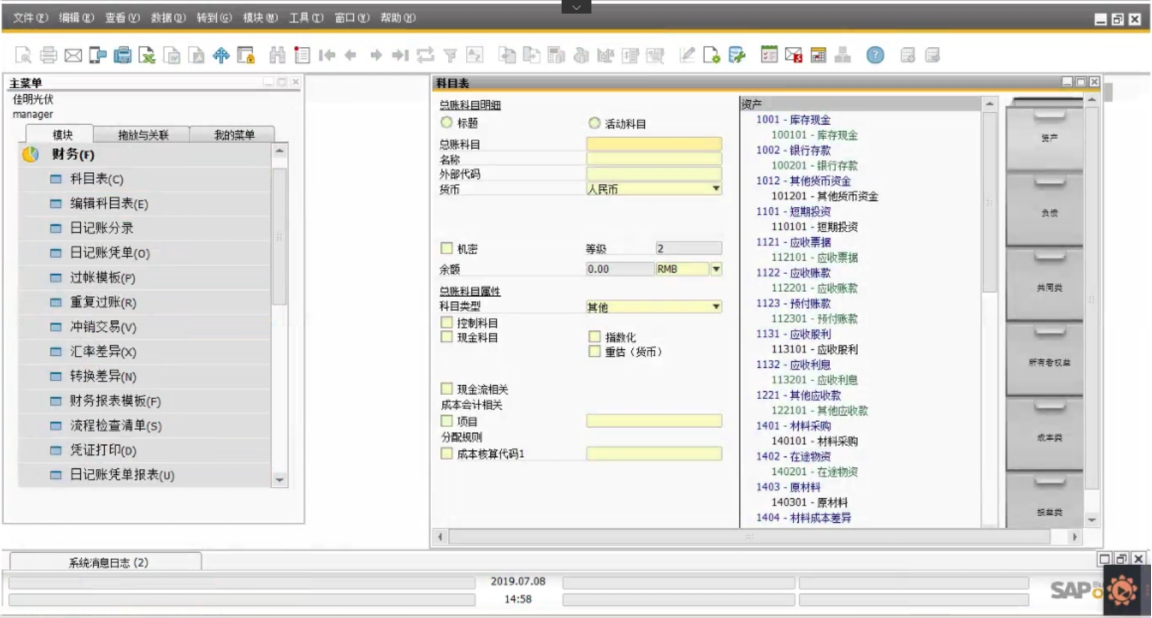Click the 总账科目 input field

point(654,144)
